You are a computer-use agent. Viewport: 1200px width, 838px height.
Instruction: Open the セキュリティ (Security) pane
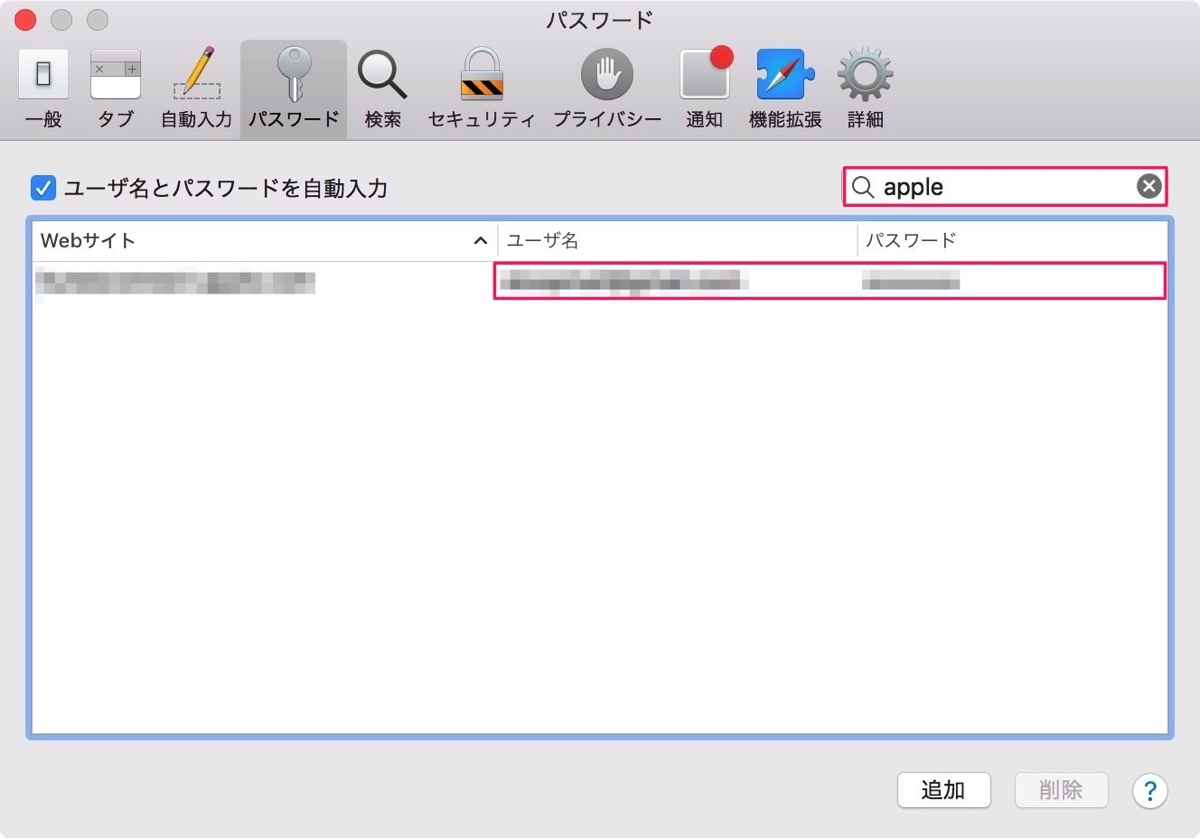click(482, 87)
